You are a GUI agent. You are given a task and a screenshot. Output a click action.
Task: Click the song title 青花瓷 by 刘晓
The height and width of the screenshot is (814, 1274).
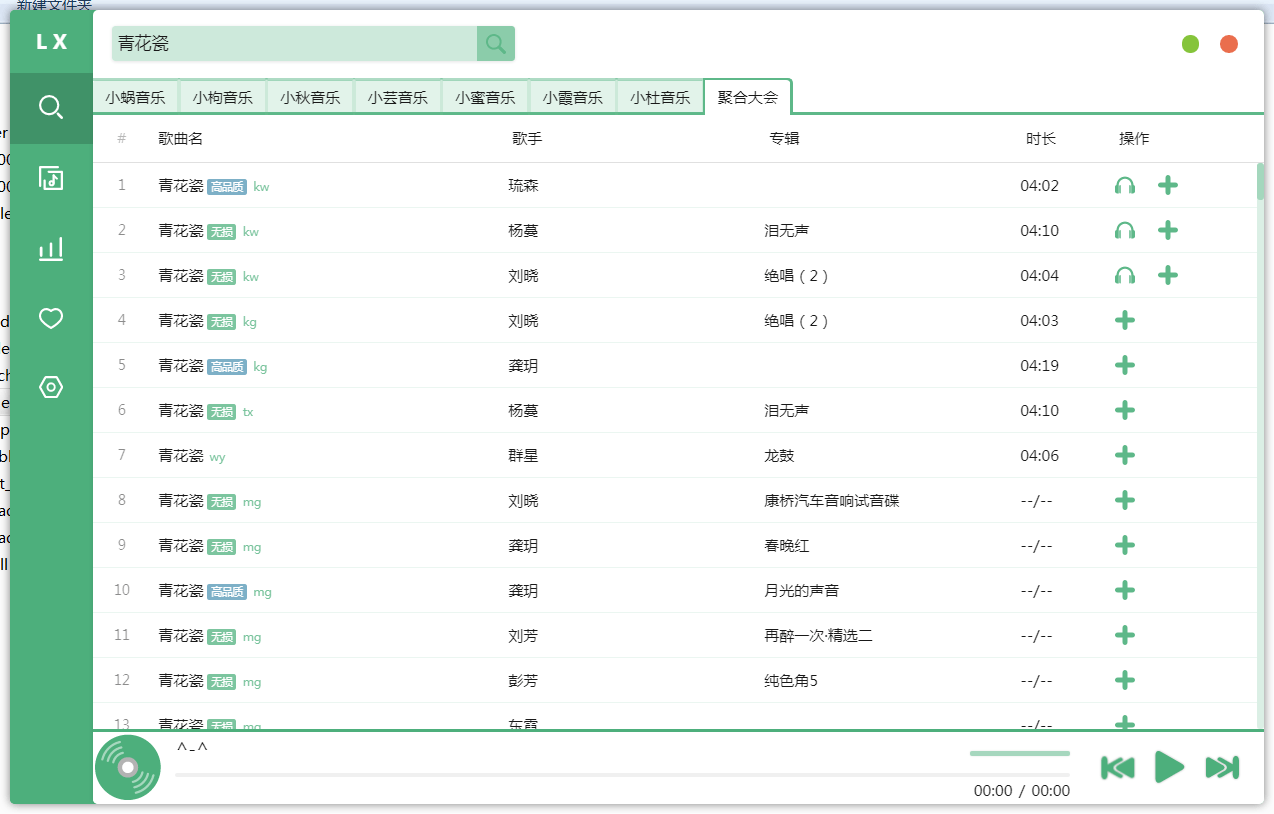point(180,275)
